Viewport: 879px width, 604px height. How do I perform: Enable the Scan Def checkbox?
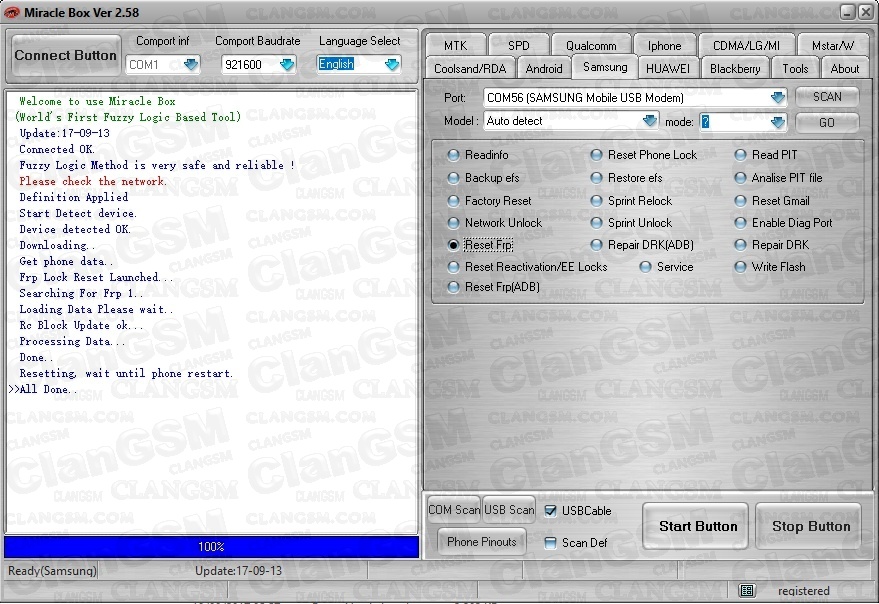point(550,543)
